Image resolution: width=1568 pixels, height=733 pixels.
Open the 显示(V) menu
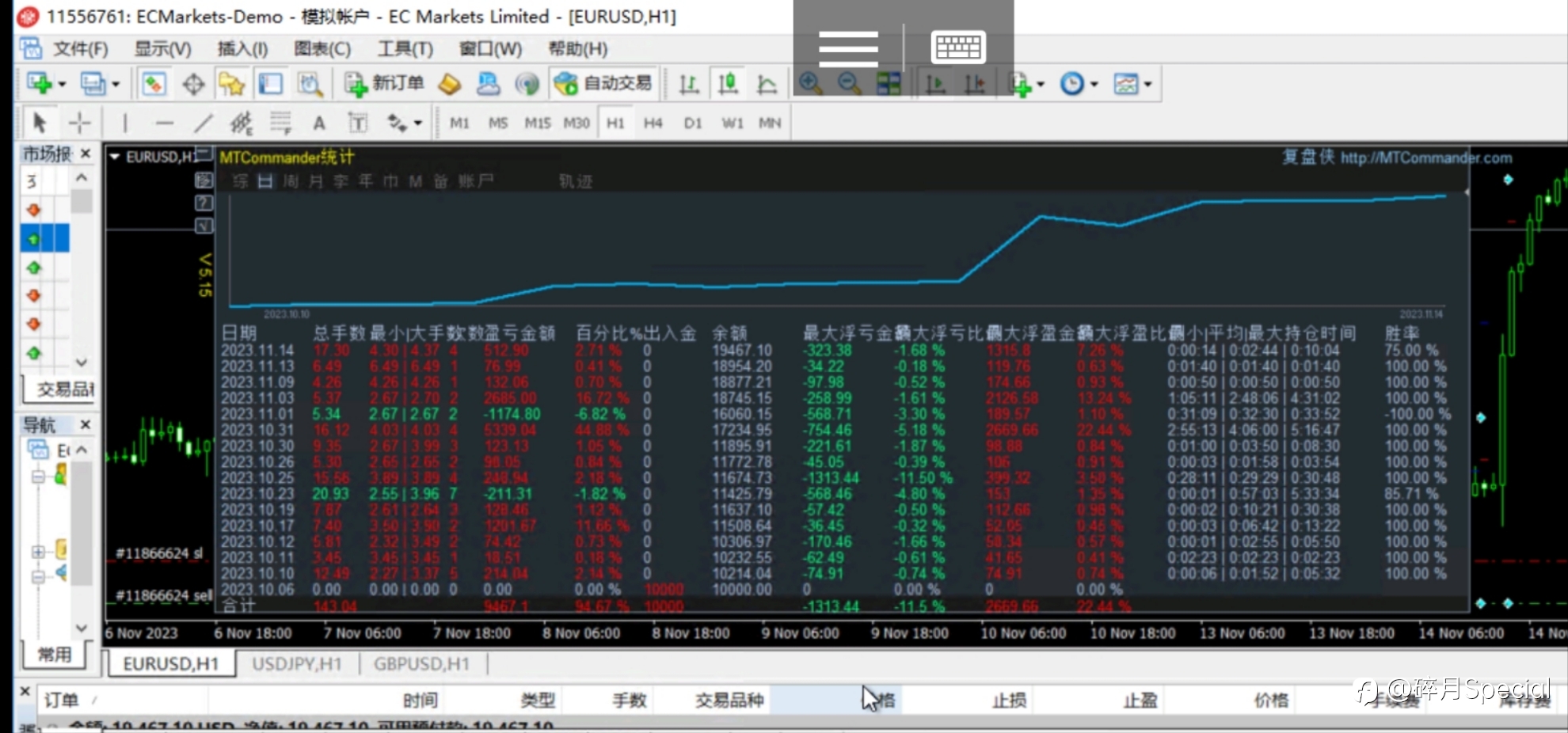click(x=162, y=49)
